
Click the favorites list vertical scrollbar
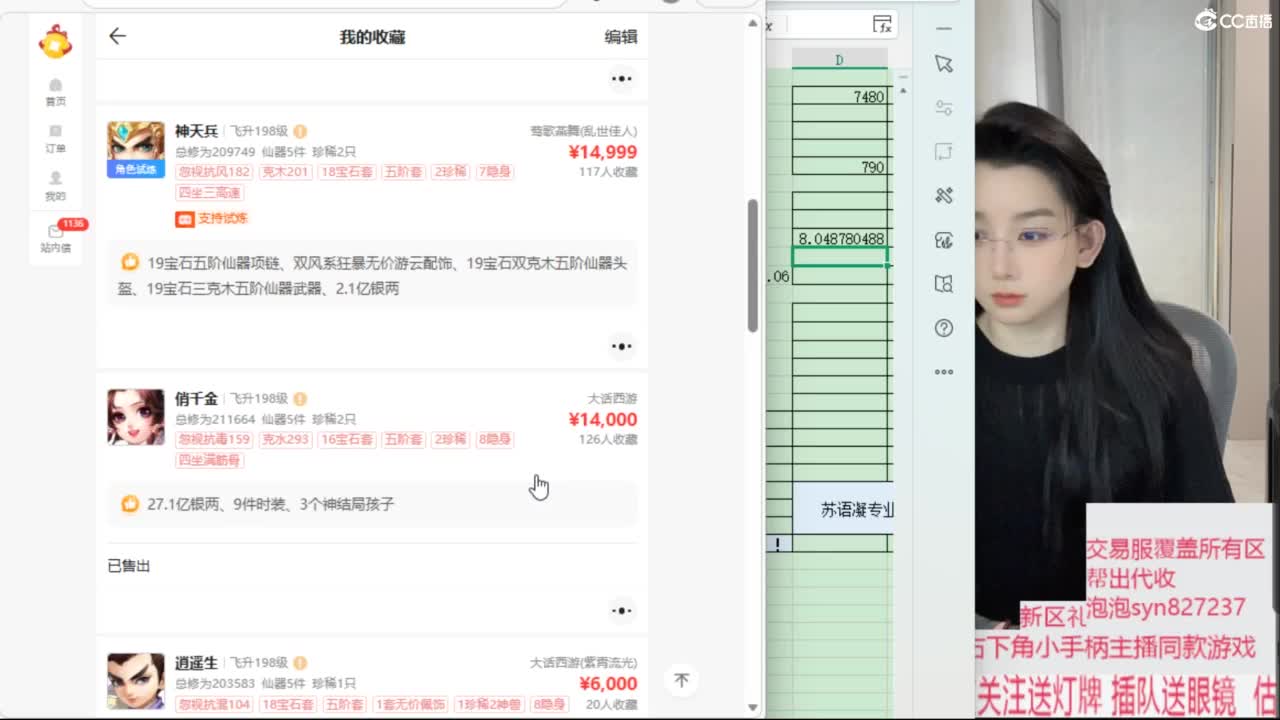coord(753,265)
